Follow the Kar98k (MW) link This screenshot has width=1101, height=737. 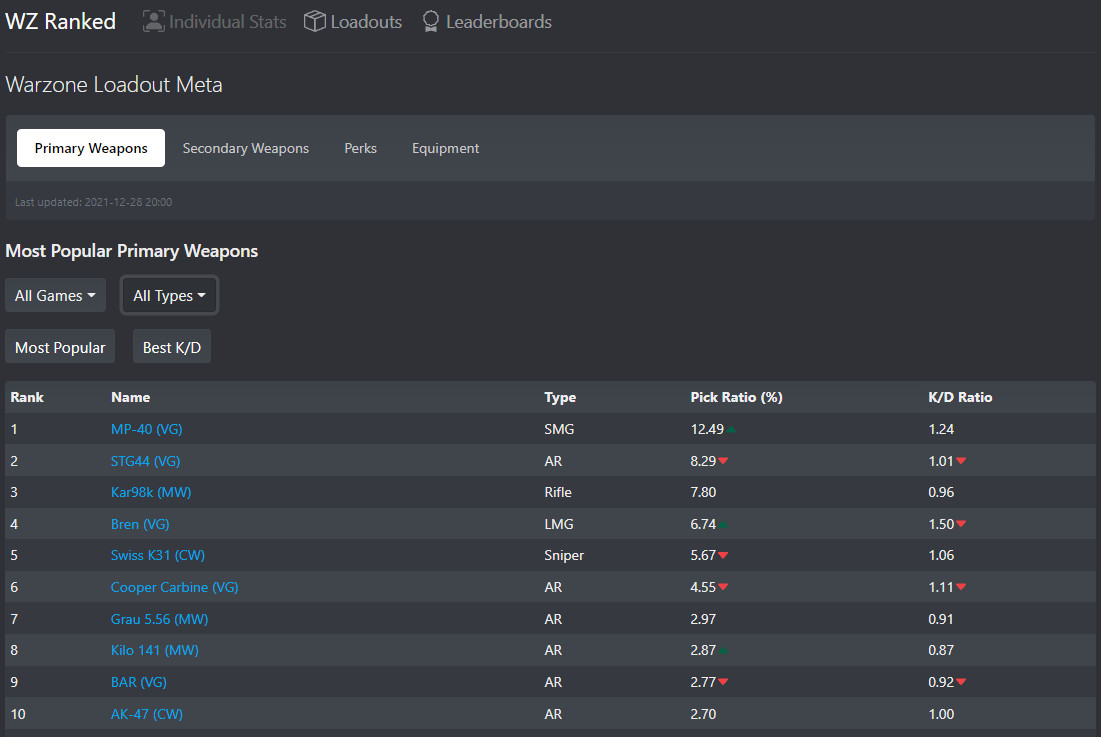[151, 492]
